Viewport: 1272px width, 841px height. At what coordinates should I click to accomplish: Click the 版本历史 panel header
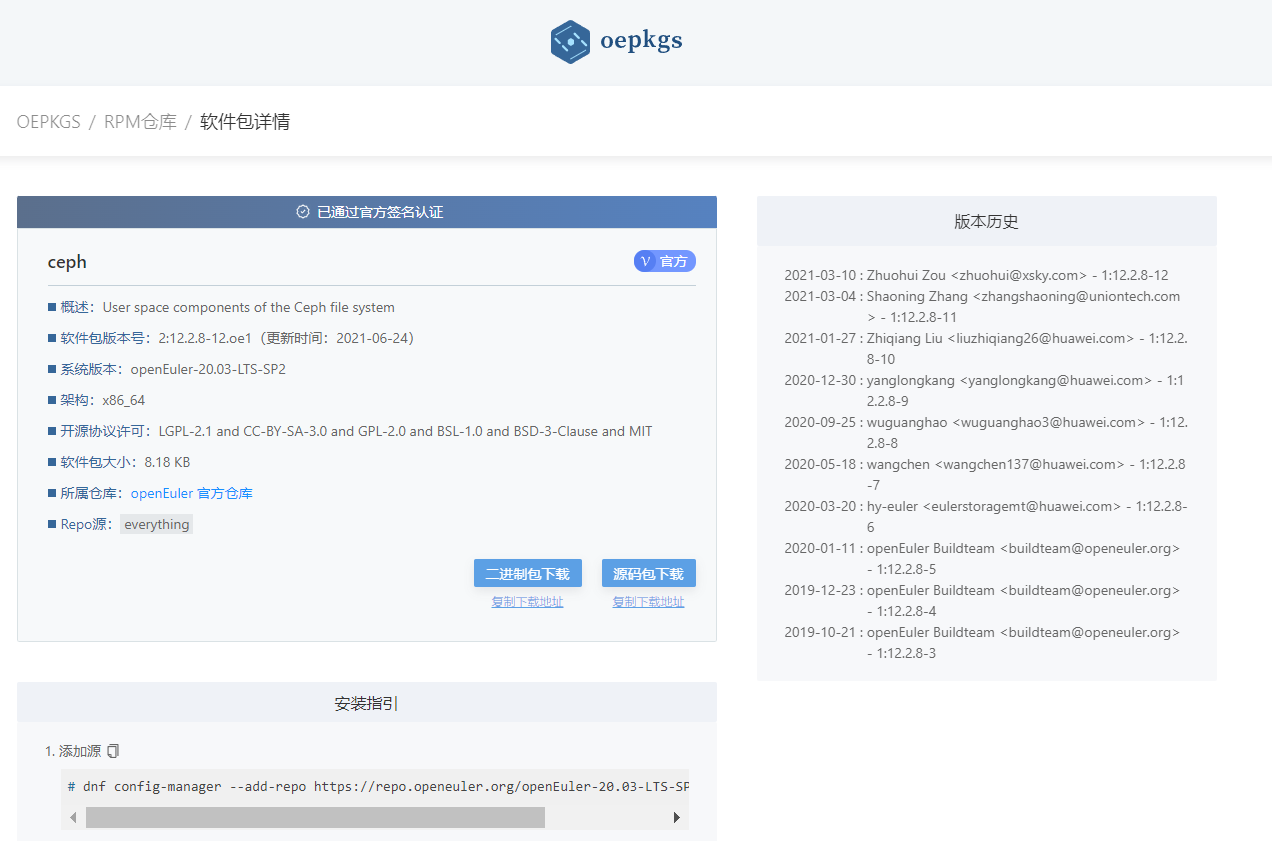coord(986,221)
